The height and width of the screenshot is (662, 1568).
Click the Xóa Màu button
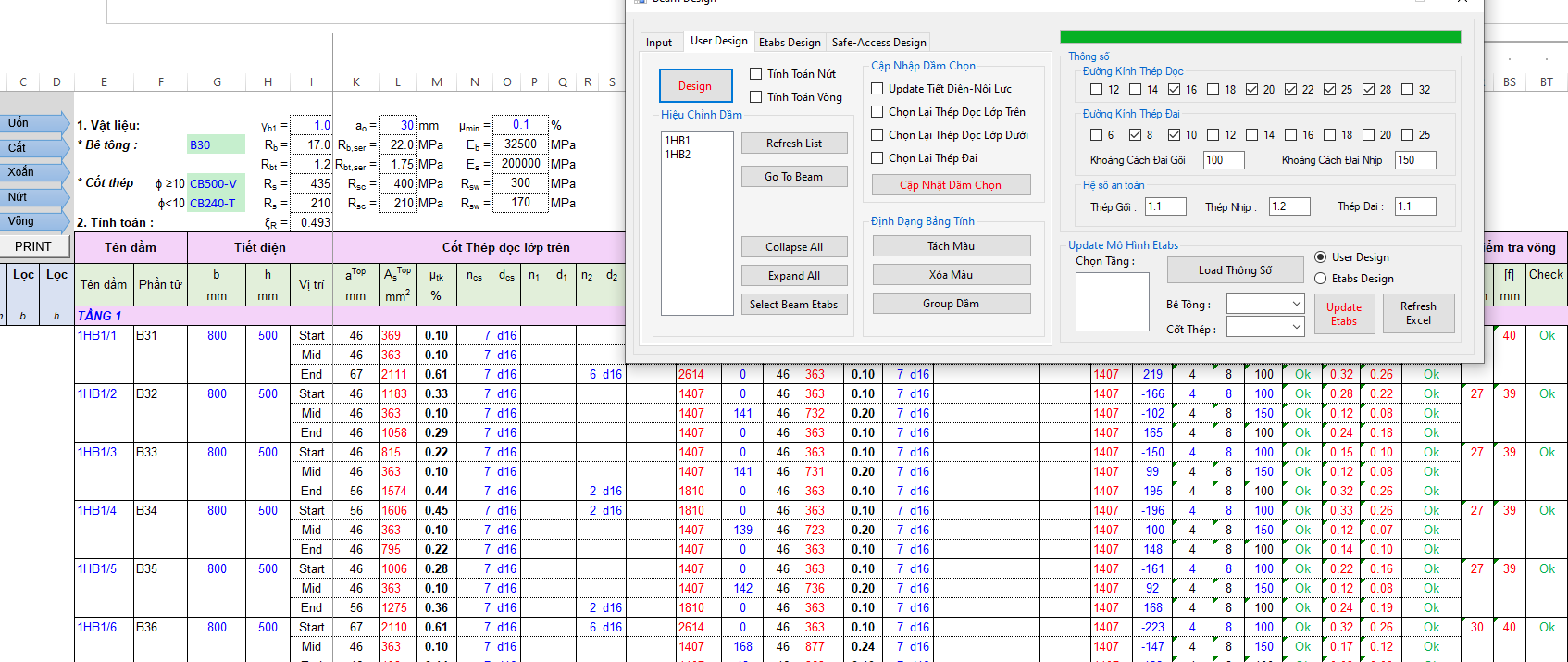(952, 275)
